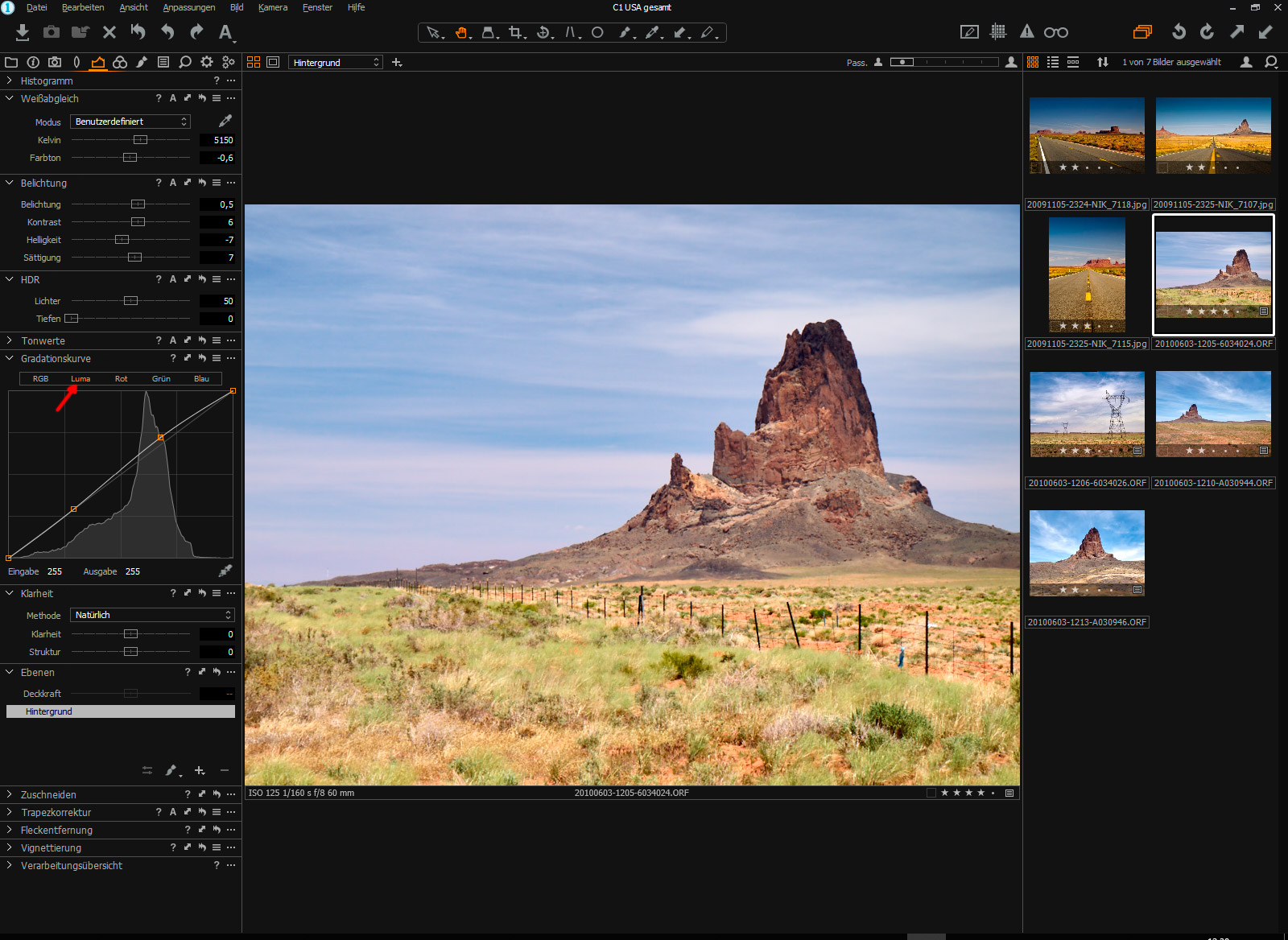The image size is (1288, 940).
Task: Select the Crop tool
Action: pyautogui.click(x=516, y=33)
